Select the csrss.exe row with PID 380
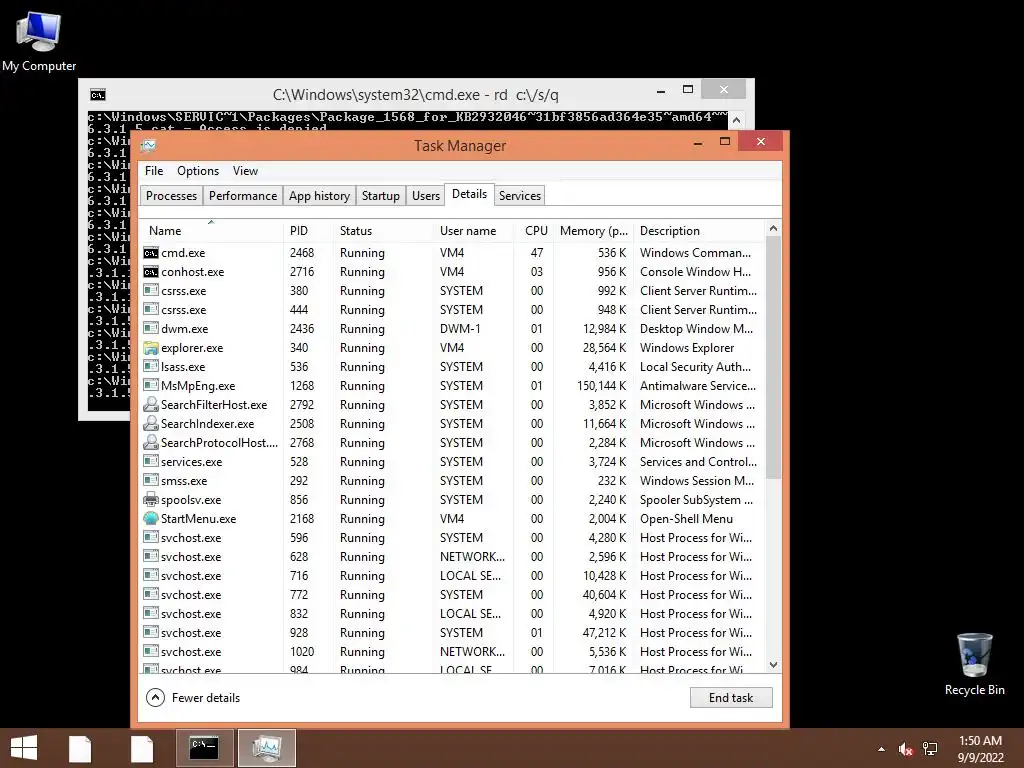 451,291
